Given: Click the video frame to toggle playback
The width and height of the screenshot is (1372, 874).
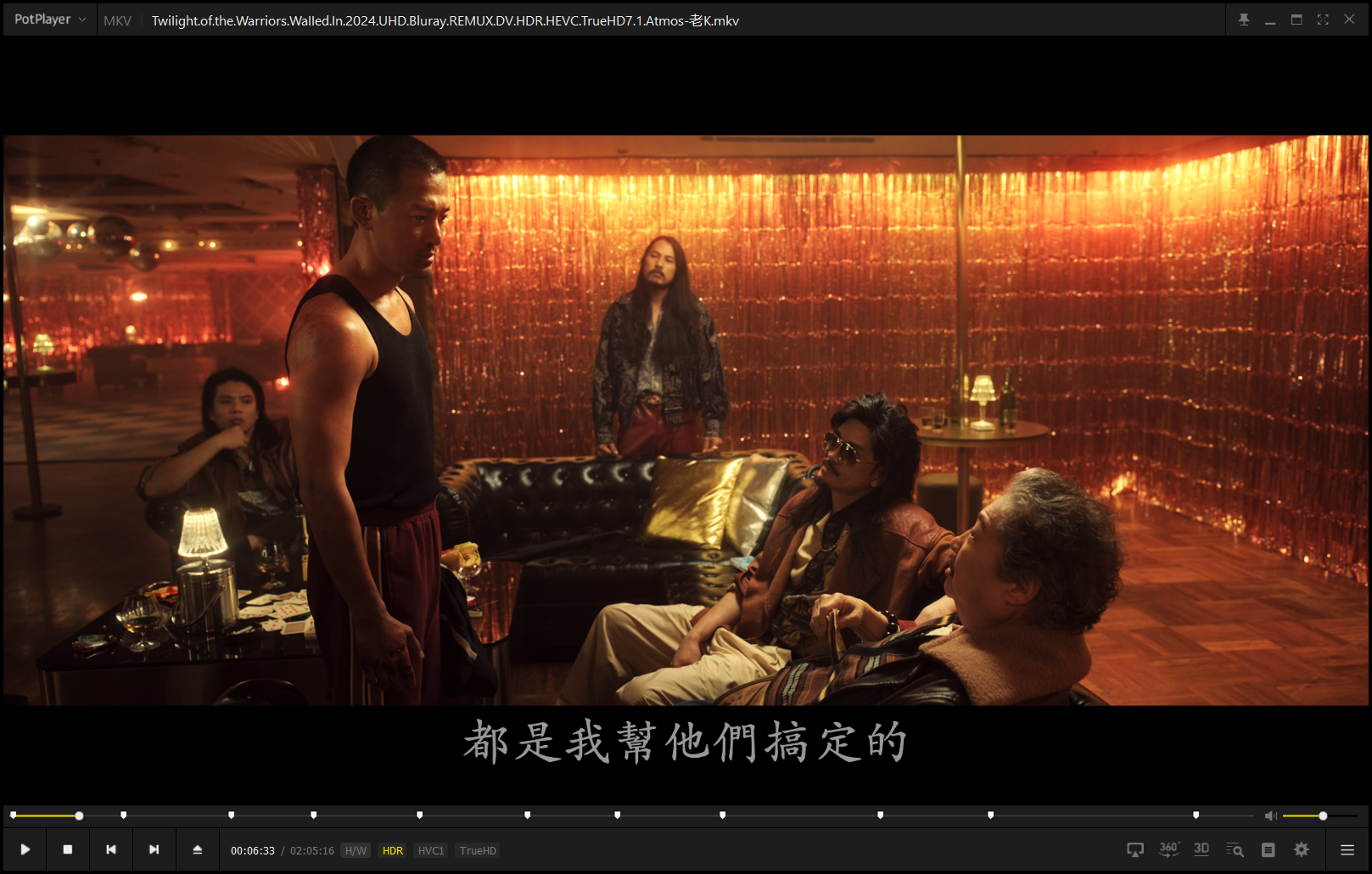Looking at the screenshot, I should pyautogui.click(x=686, y=420).
